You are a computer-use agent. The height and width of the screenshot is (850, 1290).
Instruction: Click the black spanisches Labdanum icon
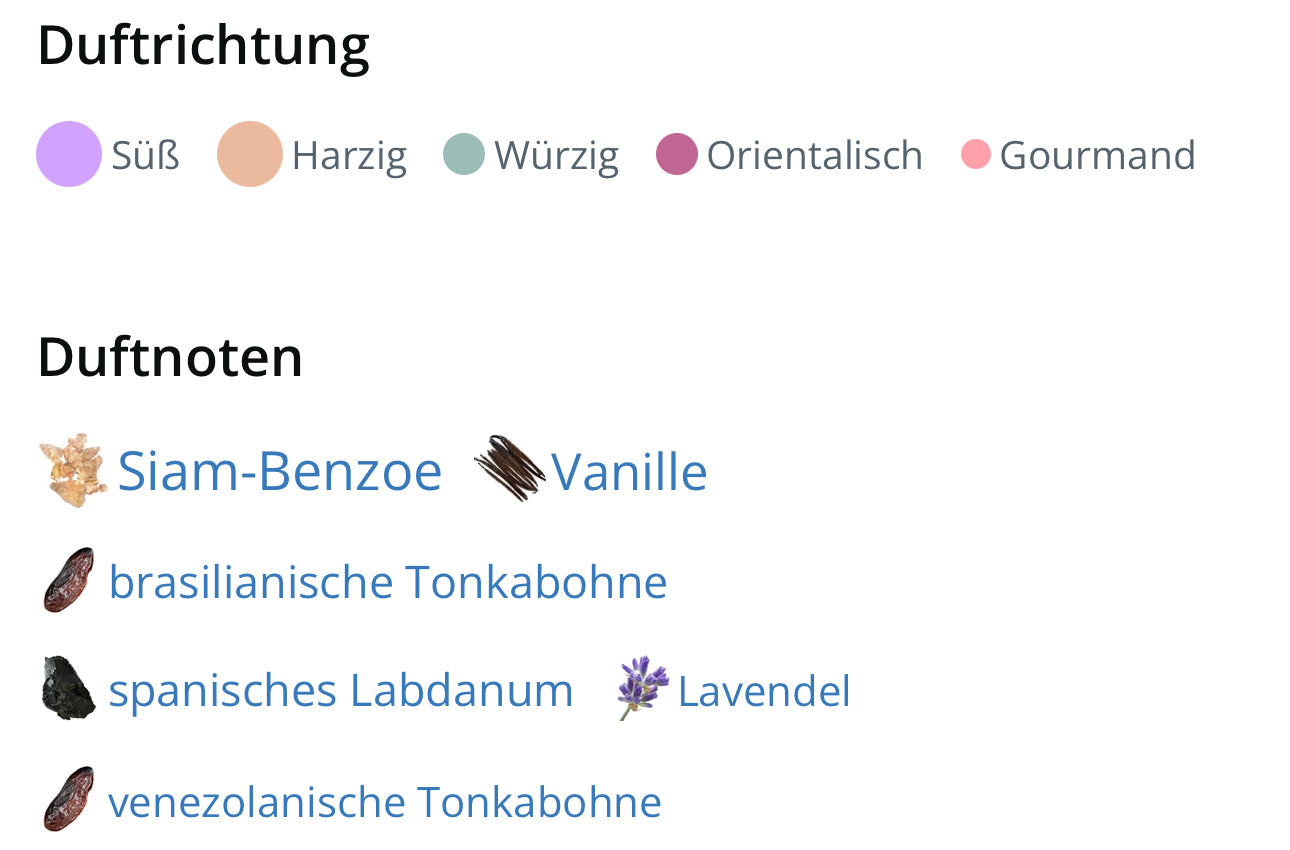(x=69, y=688)
